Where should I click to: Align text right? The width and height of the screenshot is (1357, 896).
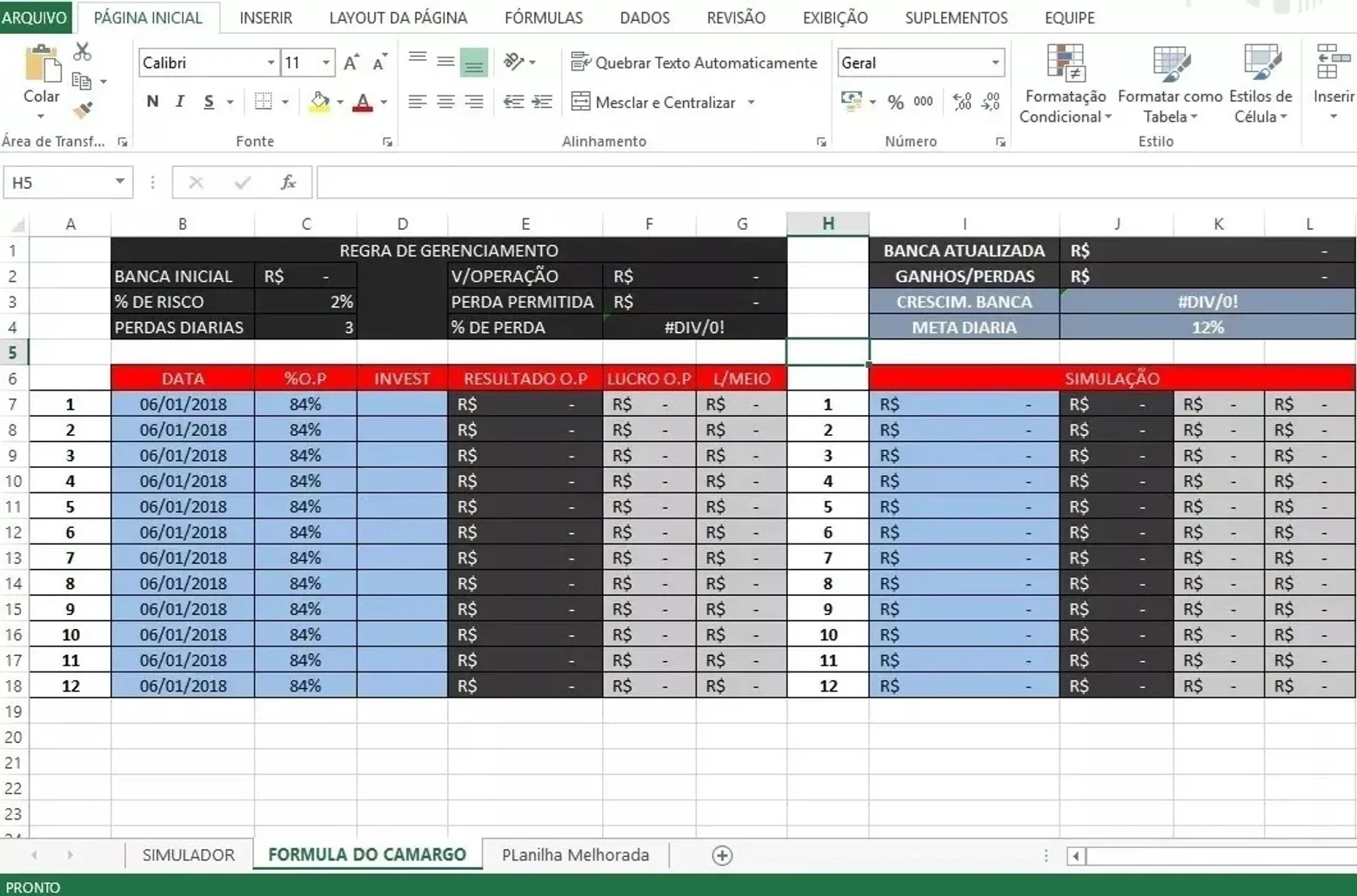tap(473, 102)
